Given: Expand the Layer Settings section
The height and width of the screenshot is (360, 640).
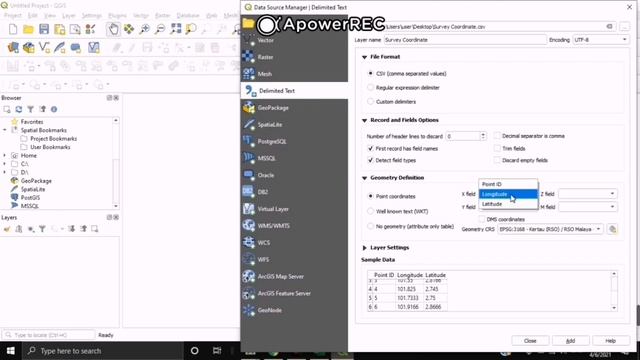Looking at the screenshot, I should [x=364, y=248].
